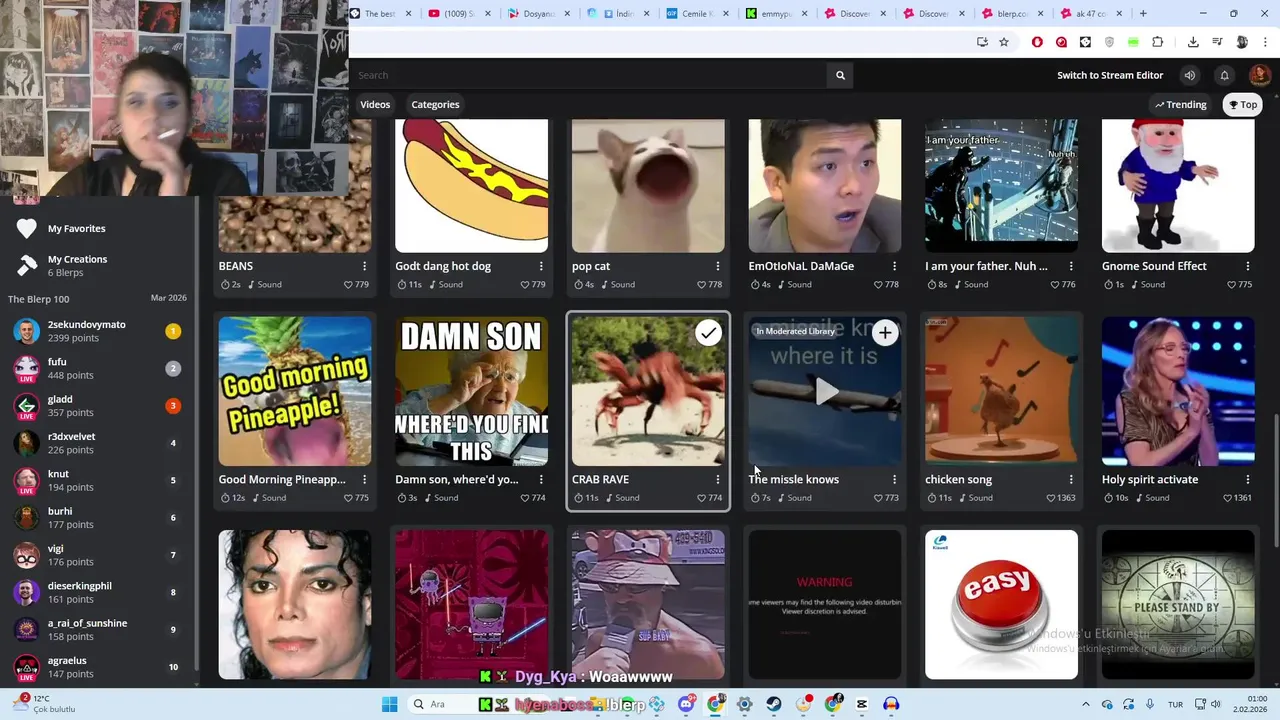
Task: Open browser downloads icon
Action: coord(1193,42)
